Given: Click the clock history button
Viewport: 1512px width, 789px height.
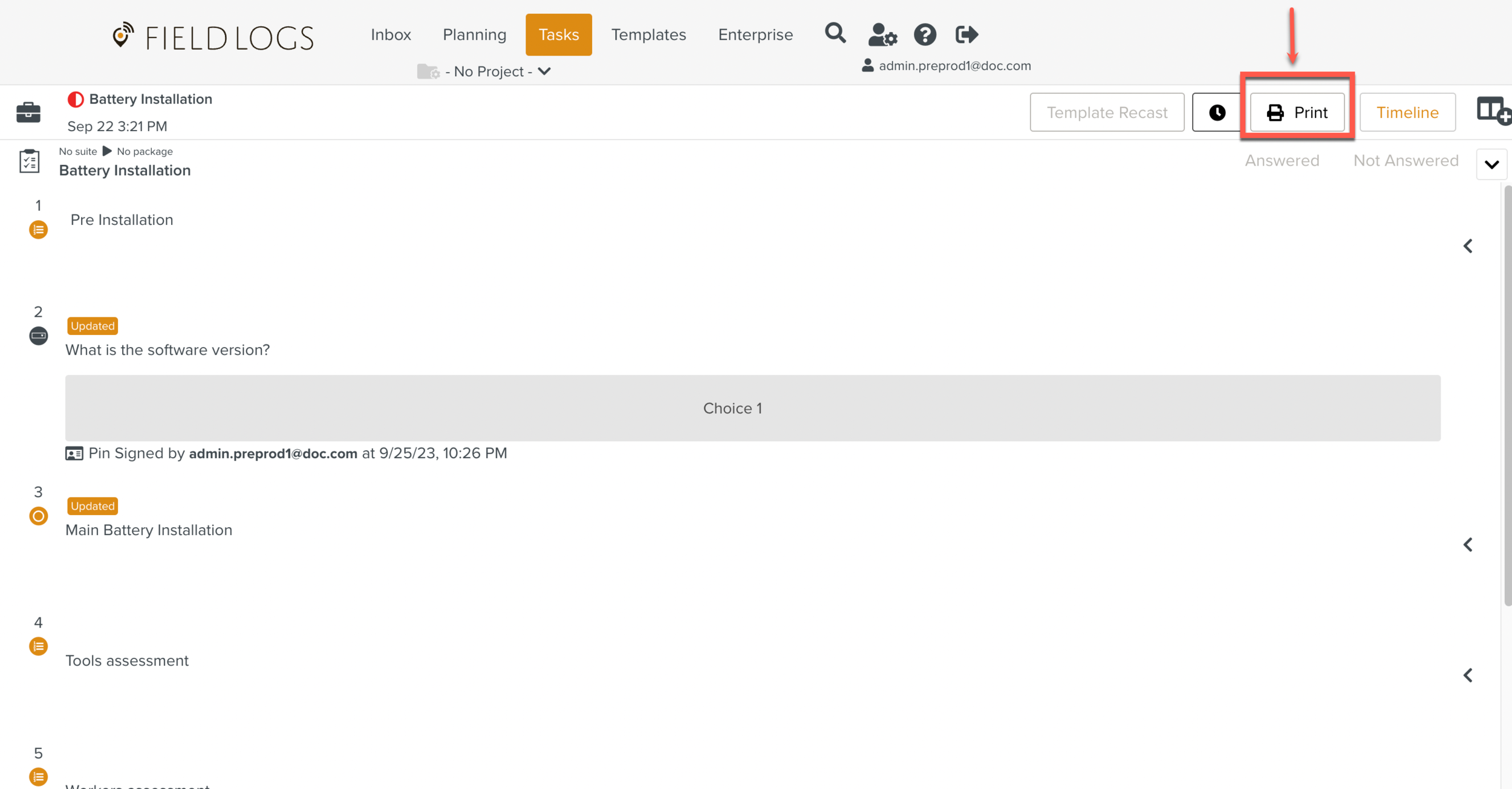Looking at the screenshot, I should [x=1217, y=112].
